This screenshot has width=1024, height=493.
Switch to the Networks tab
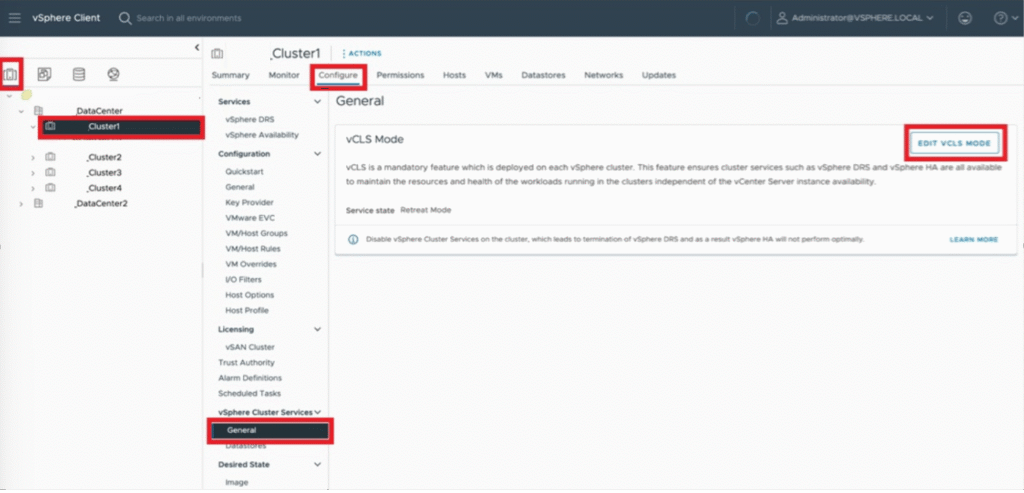[x=603, y=75]
